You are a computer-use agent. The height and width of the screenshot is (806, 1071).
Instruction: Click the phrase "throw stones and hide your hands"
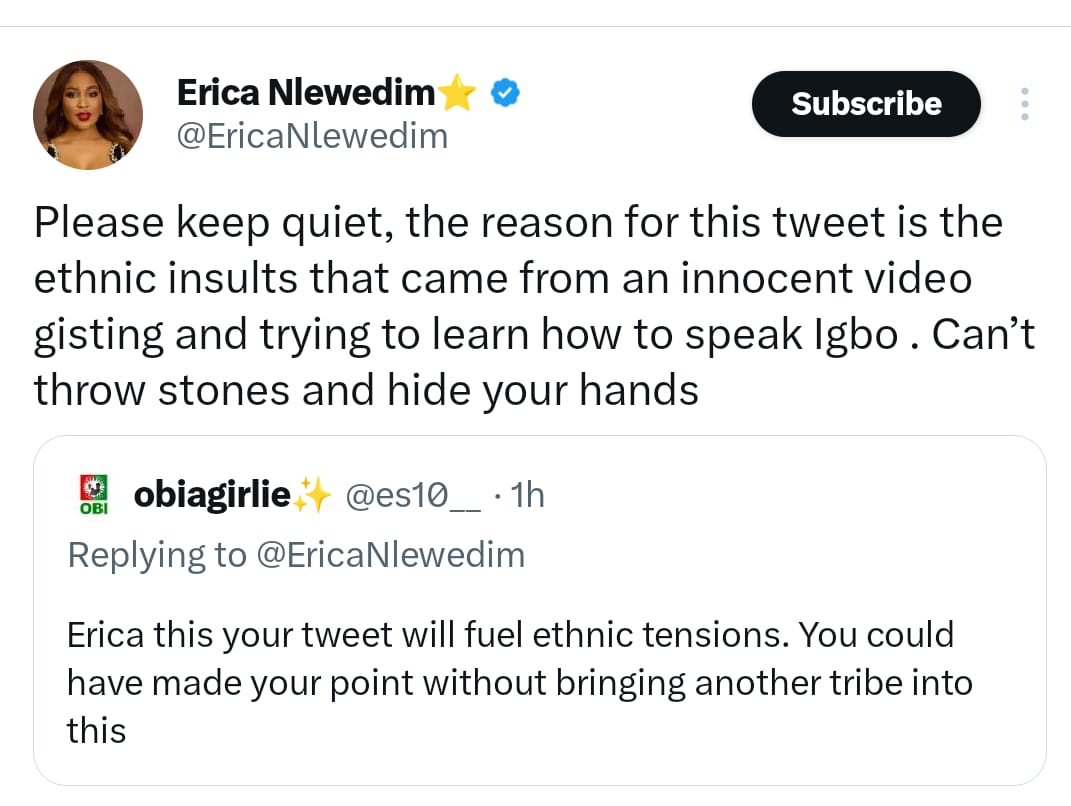pyautogui.click(x=366, y=390)
